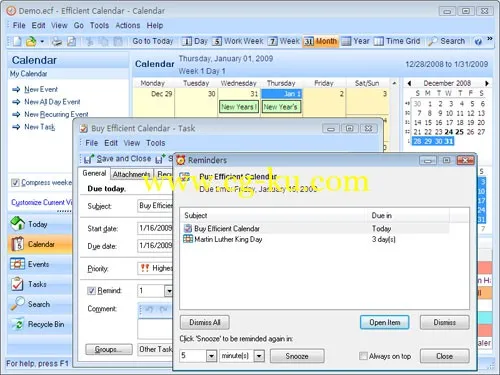Viewport: 500px width, 375px height.
Task: Click calendar scrollbar up arrow
Action: click(x=394, y=83)
